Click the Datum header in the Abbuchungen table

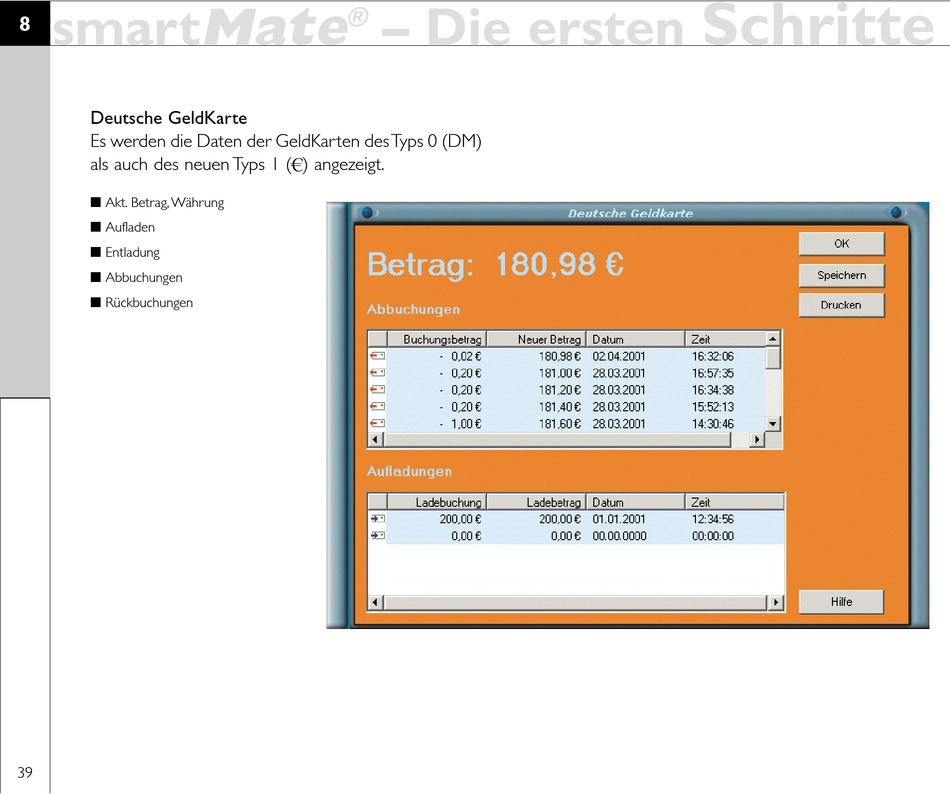636,339
